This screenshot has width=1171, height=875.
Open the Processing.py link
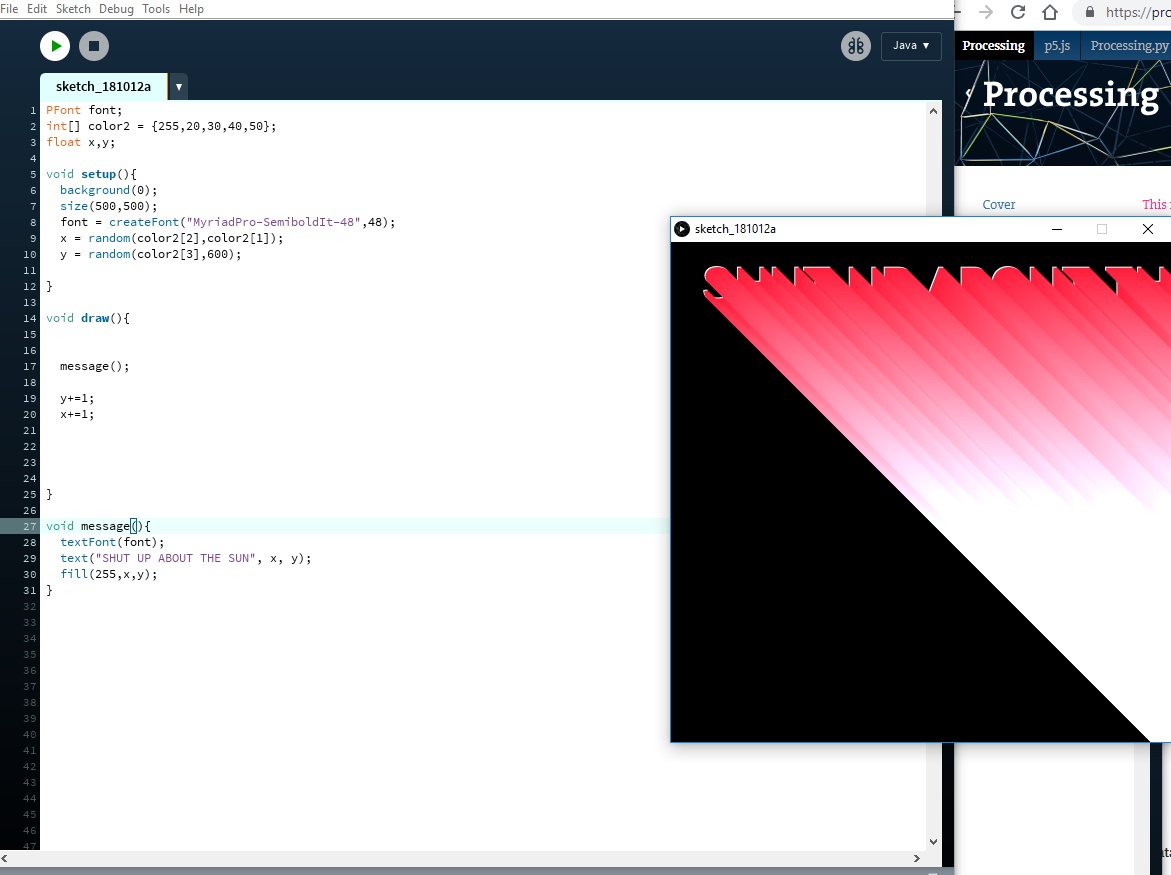(1129, 46)
